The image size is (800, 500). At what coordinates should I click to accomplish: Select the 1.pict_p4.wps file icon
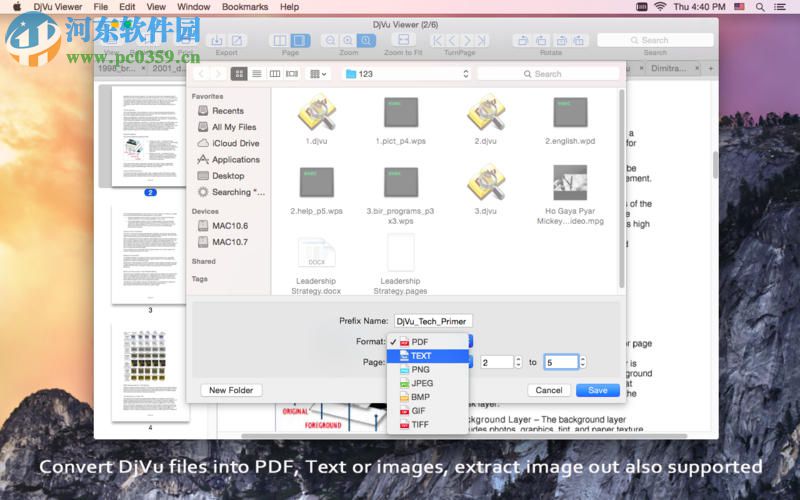[401, 112]
